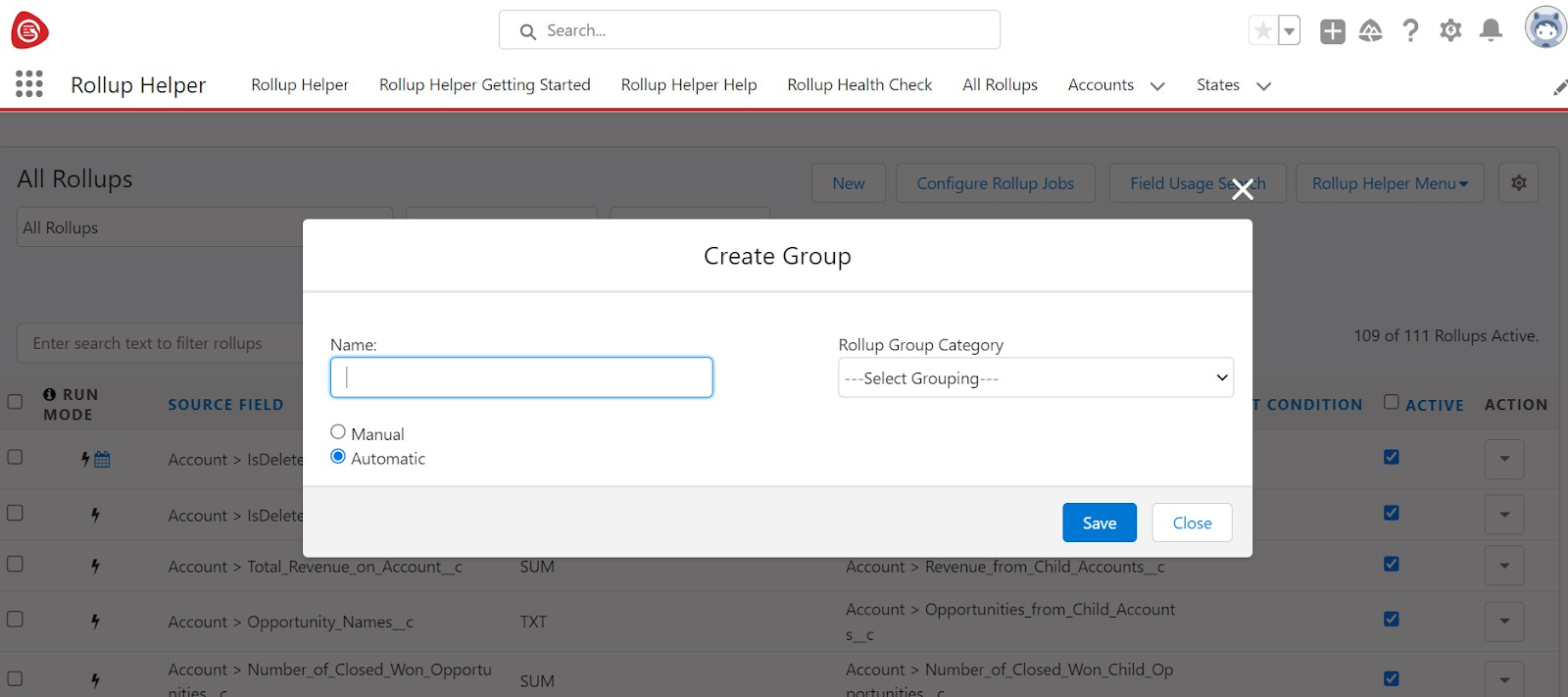1568x697 pixels.
Task: Open the Help question mark icon
Action: (1410, 31)
